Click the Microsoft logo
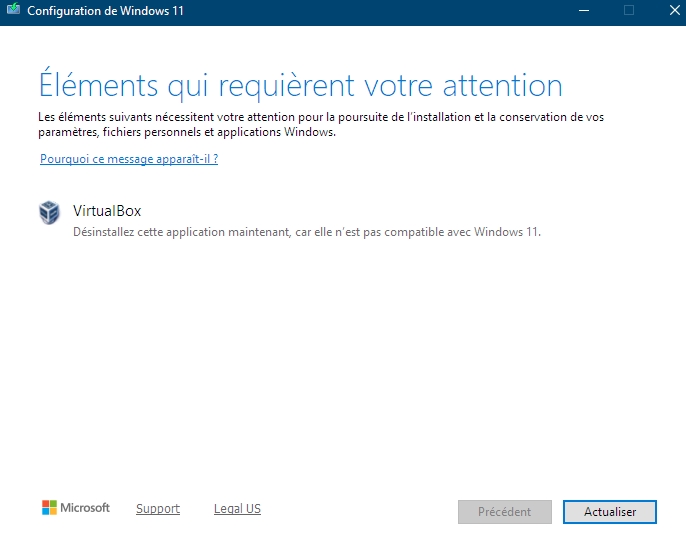The height and width of the screenshot is (539, 686). [x=76, y=508]
